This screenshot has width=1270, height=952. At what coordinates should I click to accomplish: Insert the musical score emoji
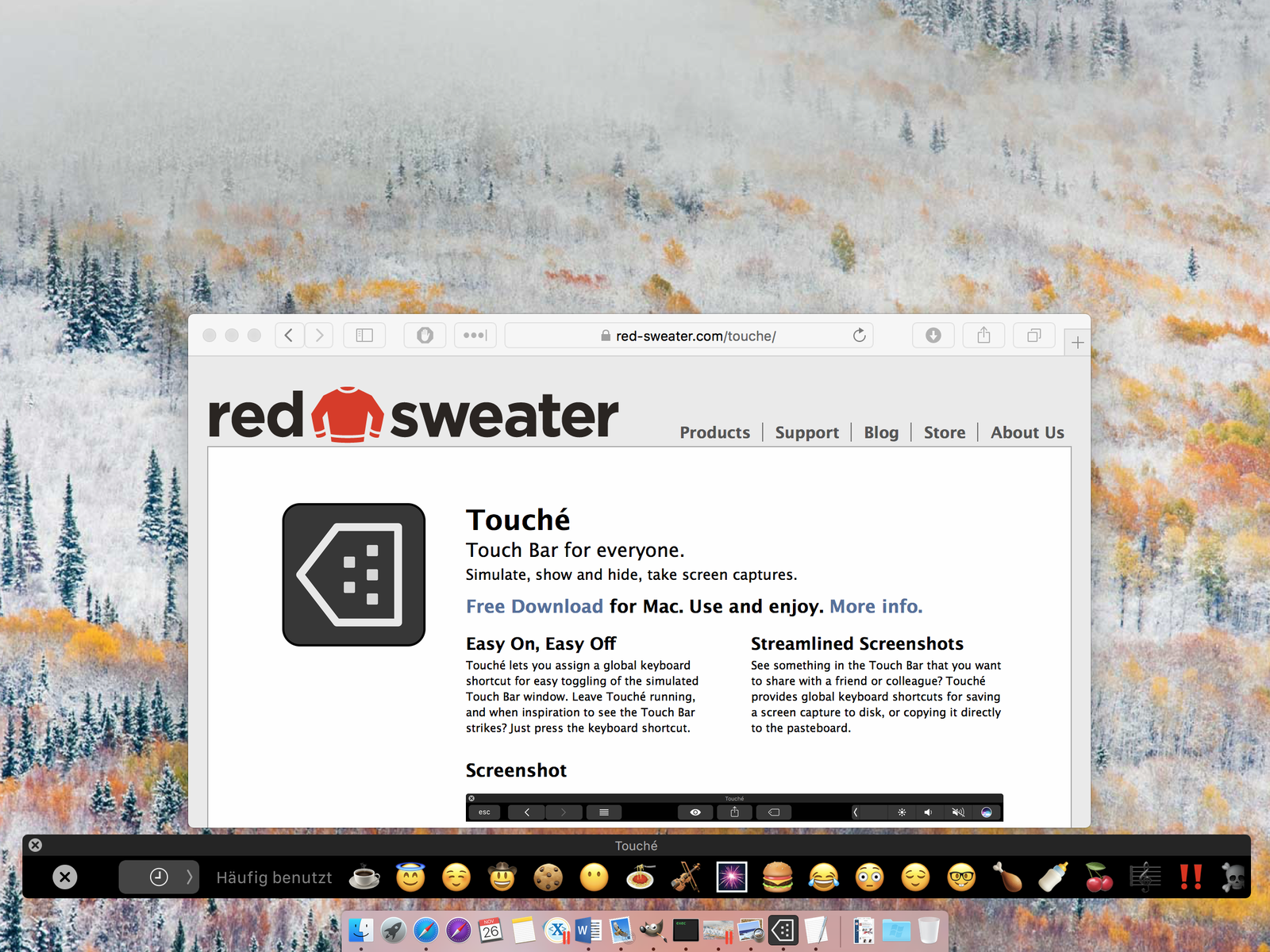tap(1145, 877)
